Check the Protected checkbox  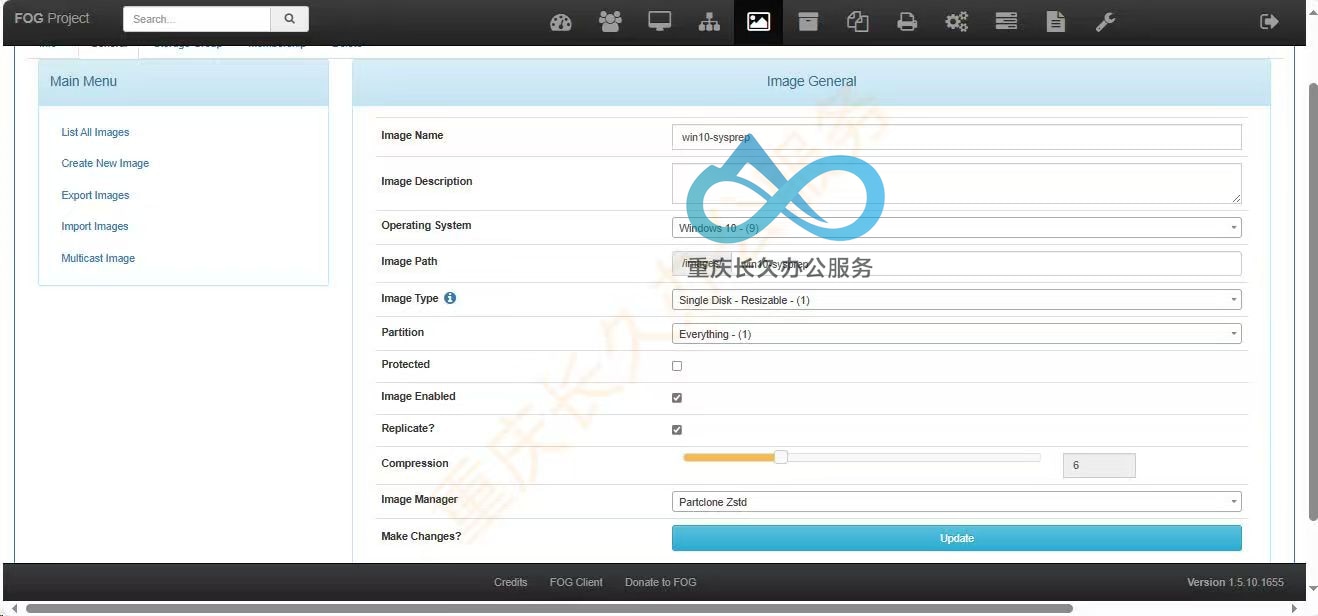click(677, 366)
